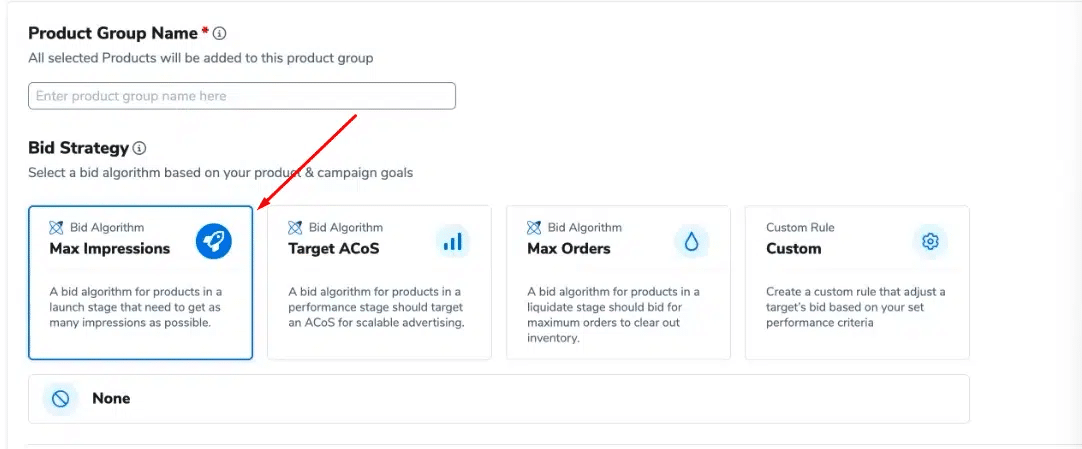
Task: Click the rocket icon on Max Impressions
Action: coord(213,241)
